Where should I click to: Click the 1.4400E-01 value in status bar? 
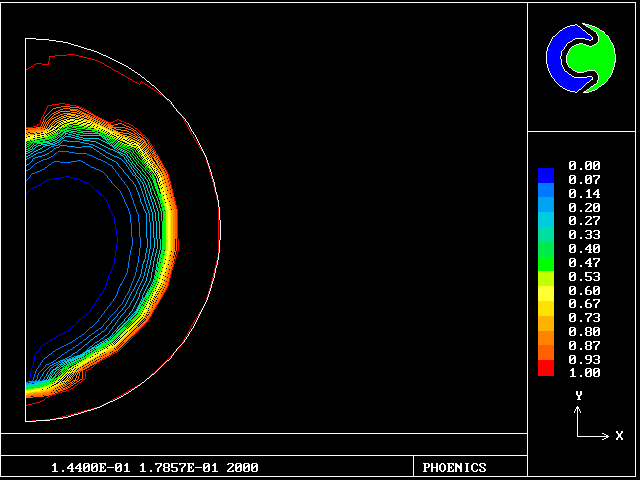coord(84,467)
